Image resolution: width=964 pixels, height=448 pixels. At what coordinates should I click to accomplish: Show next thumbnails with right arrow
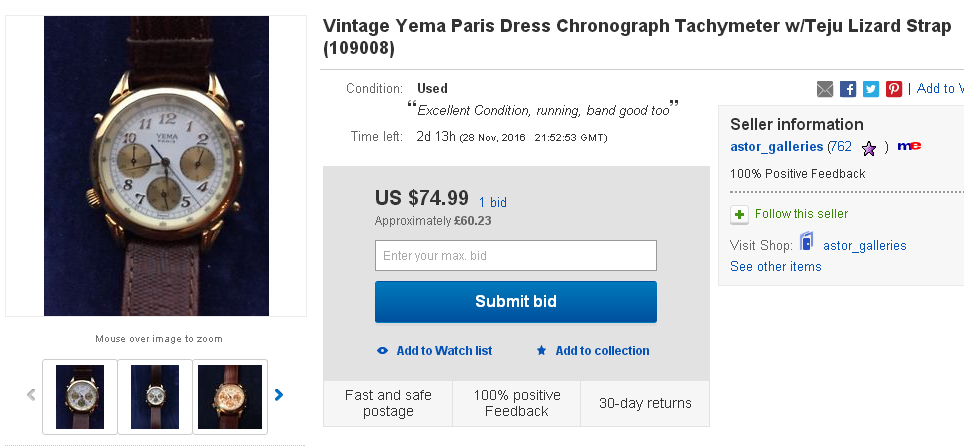[279, 395]
